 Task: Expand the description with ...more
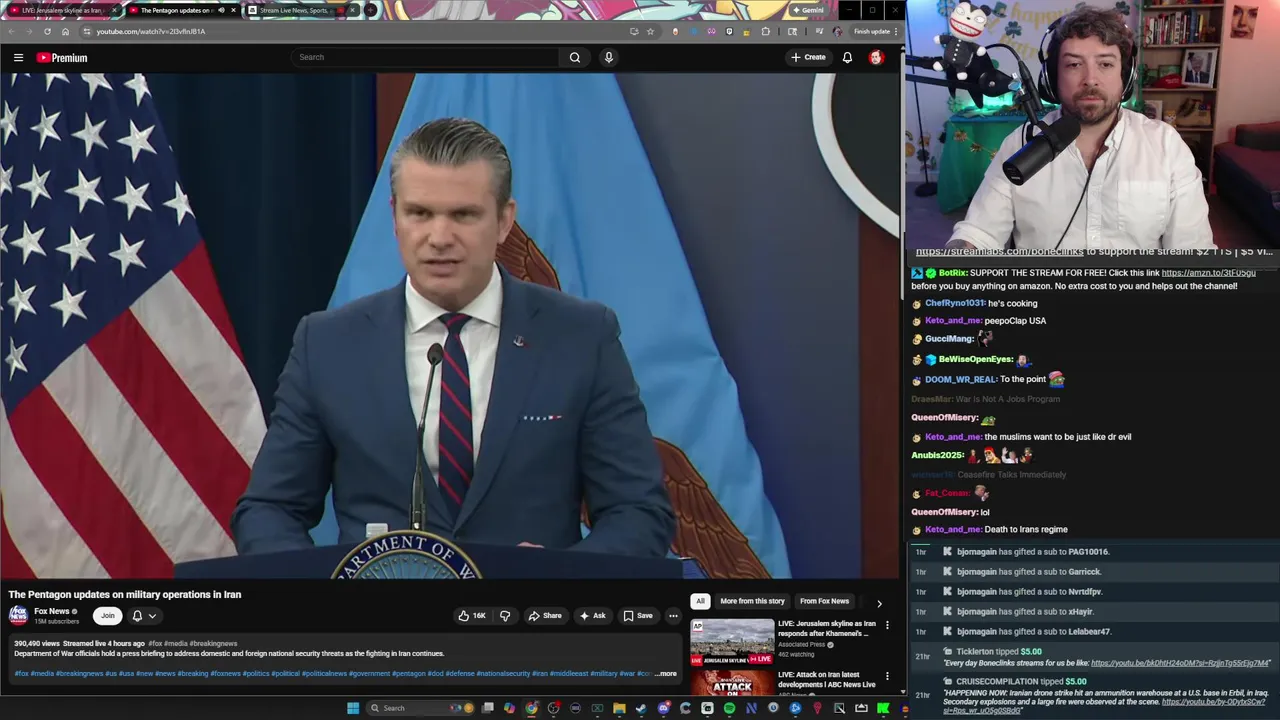pyautogui.click(x=666, y=674)
